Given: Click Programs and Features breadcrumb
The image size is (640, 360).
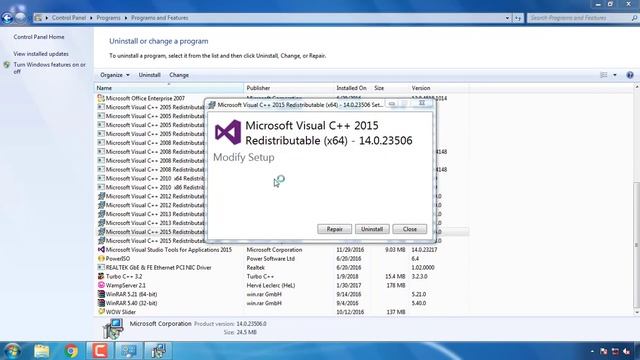Looking at the screenshot, I should click(x=160, y=18).
